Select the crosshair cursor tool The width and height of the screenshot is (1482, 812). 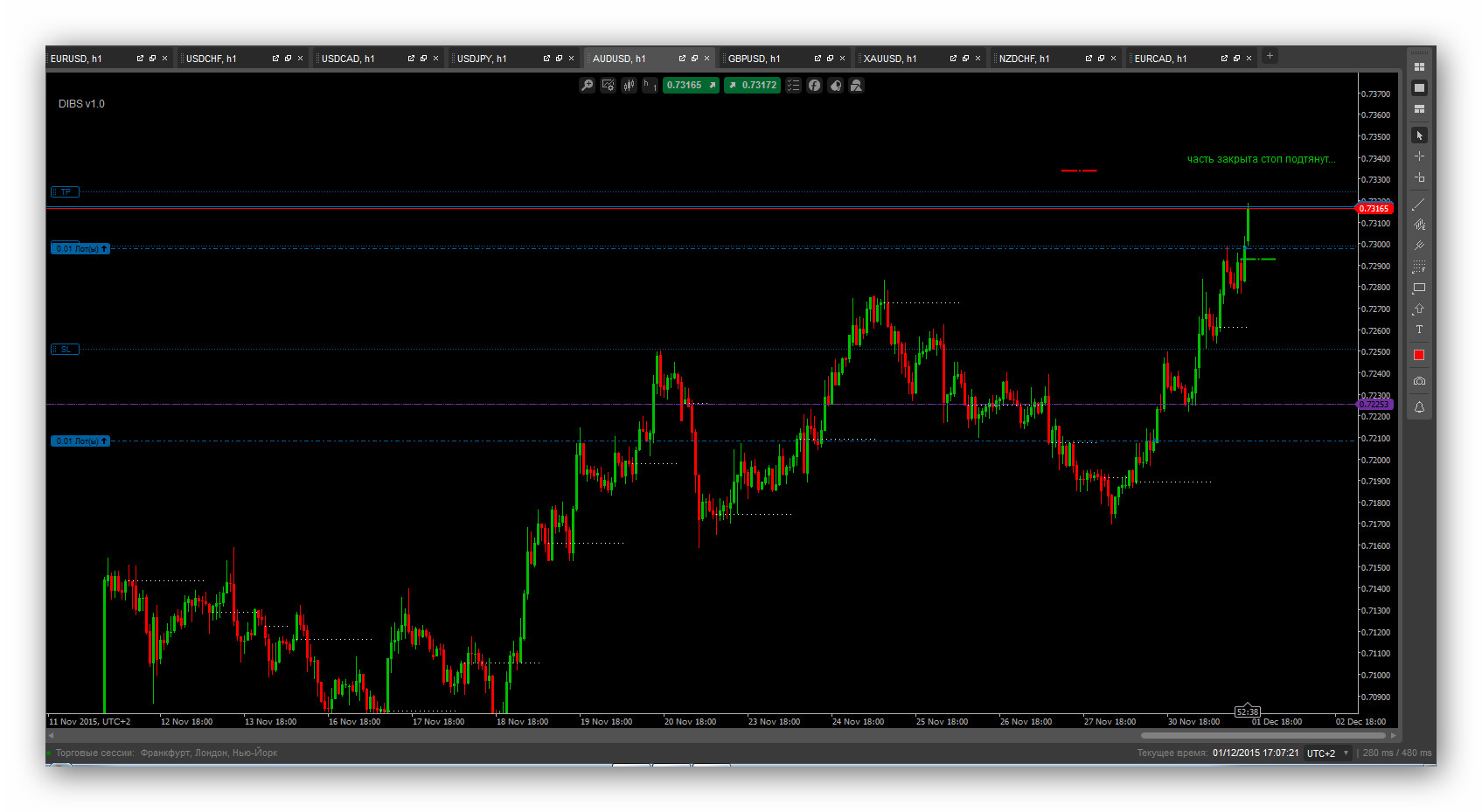point(1419,156)
